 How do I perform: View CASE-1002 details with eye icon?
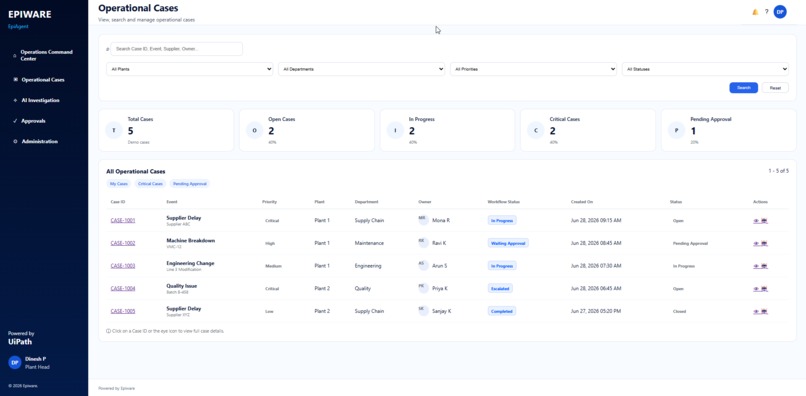coord(757,243)
